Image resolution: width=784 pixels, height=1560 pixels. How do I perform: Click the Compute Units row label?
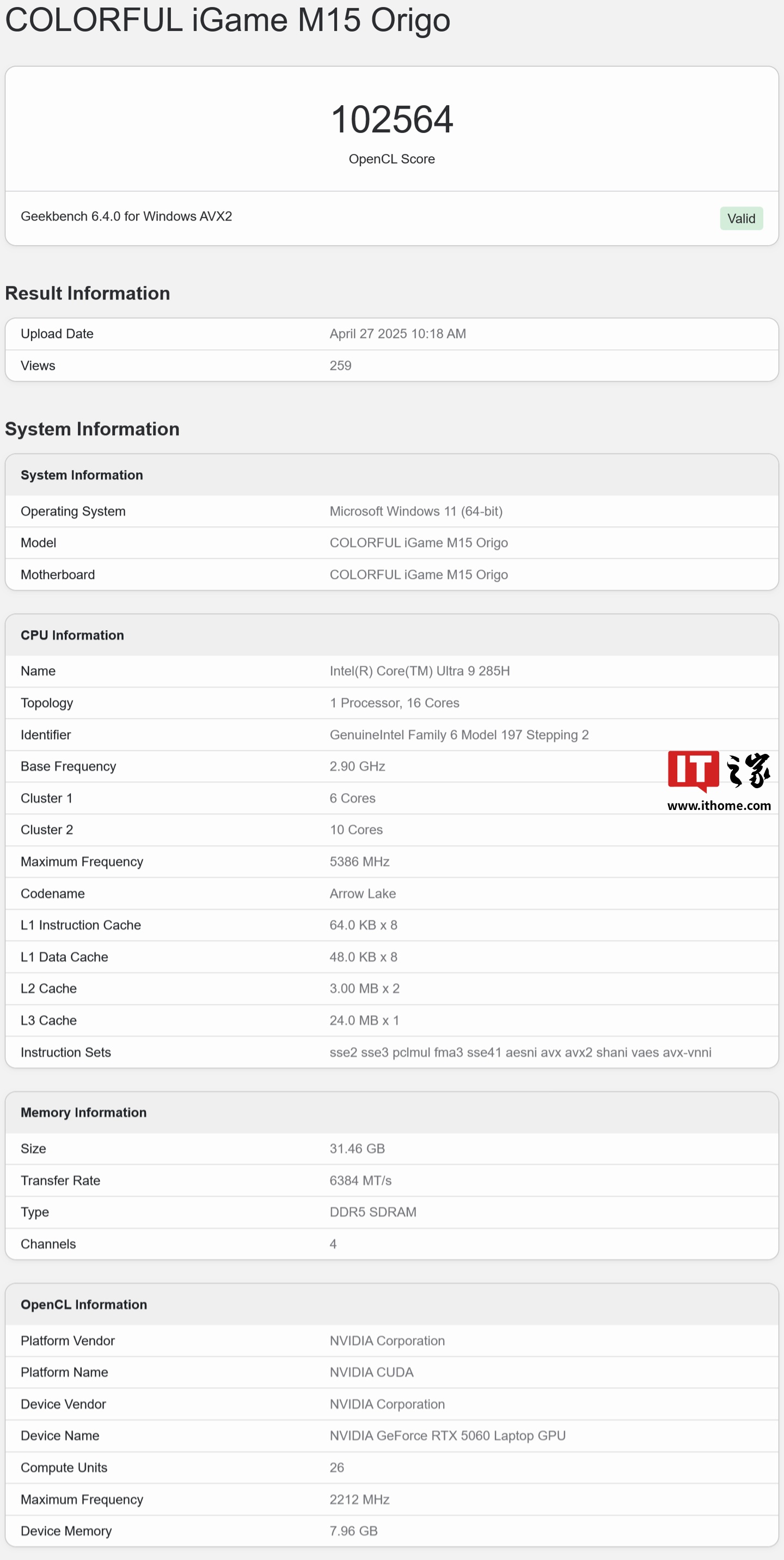coord(64,1468)
